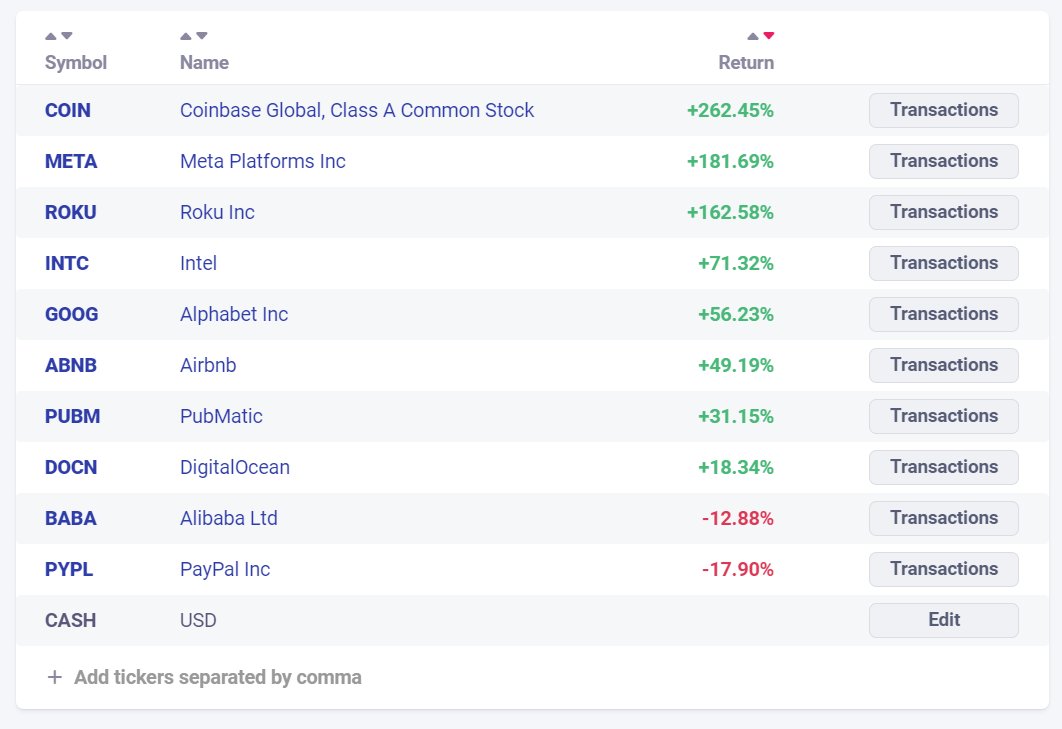Open the PYPL symbol link
Image resolution: width=1062 pixels, height=729 pixels.
click(69, 569)
